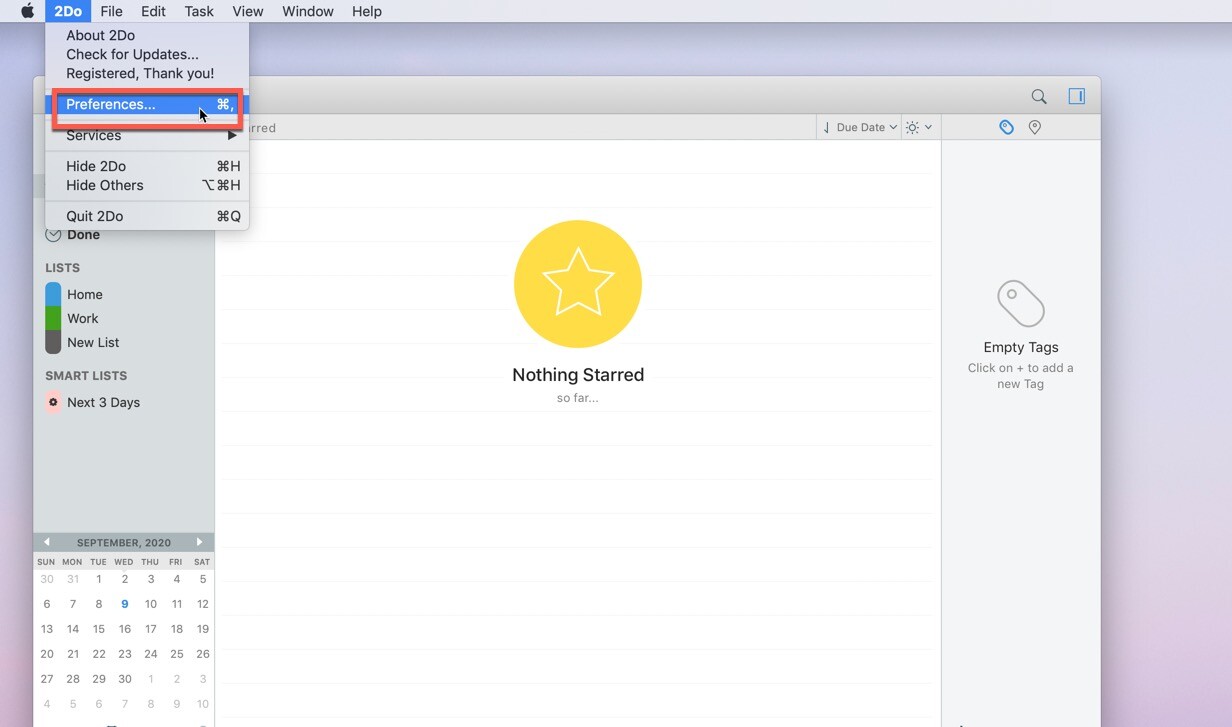Choose Hide Others
Screen dimensions: 1232x727
tap(147, 185)
